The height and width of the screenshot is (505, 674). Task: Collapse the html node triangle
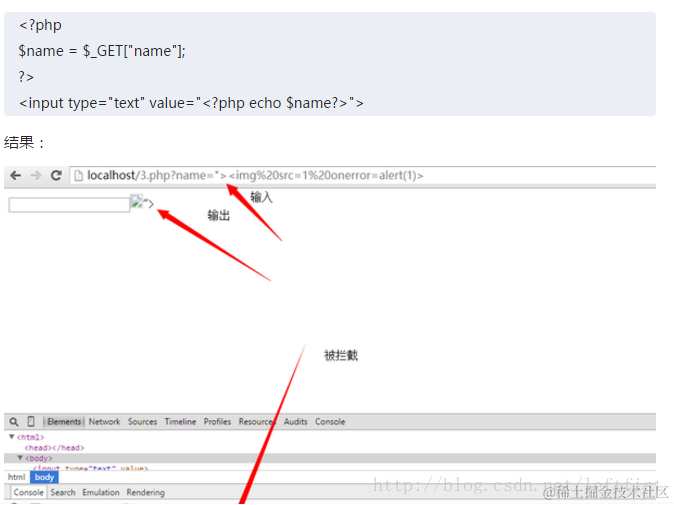[12, 437]
